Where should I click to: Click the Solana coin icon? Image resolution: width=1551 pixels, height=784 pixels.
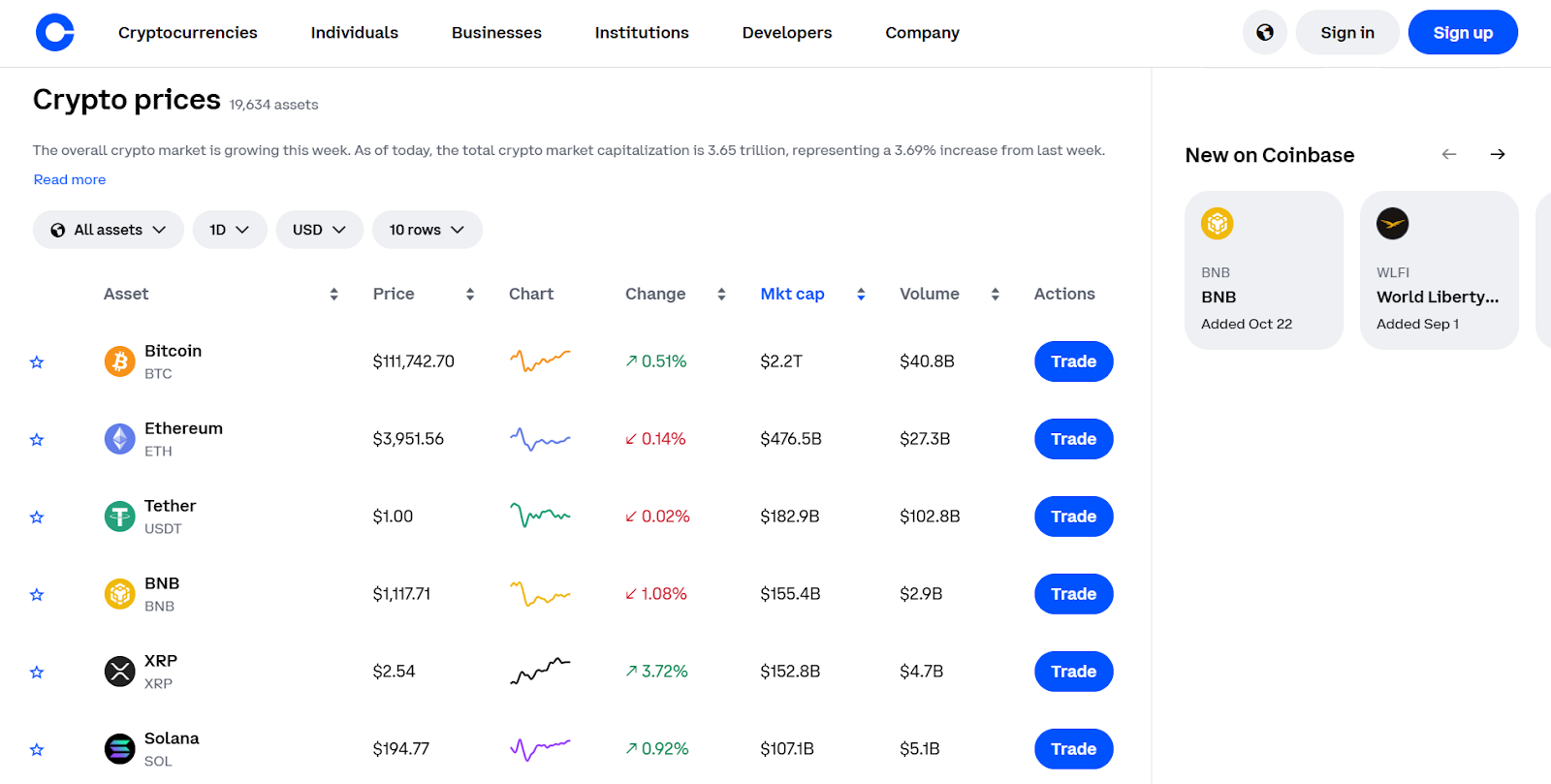coord(120,749)
